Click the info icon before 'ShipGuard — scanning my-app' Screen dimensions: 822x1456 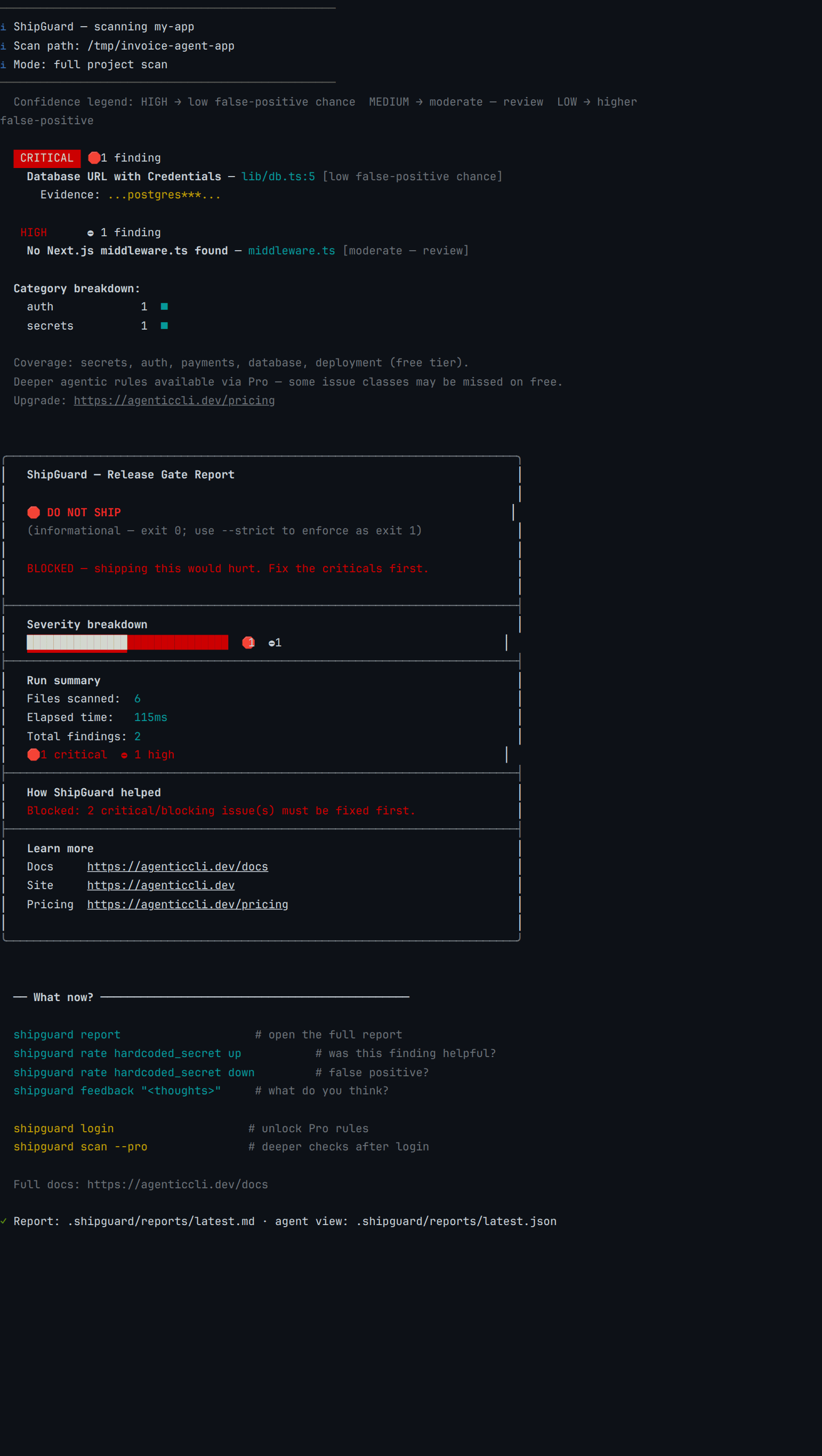[x=3, y=27]
